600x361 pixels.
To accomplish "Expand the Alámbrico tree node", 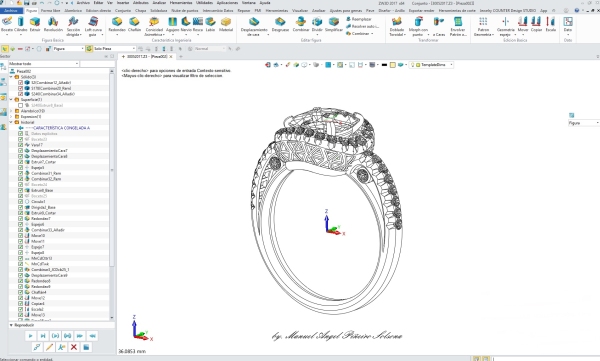I will click(11, 111).
